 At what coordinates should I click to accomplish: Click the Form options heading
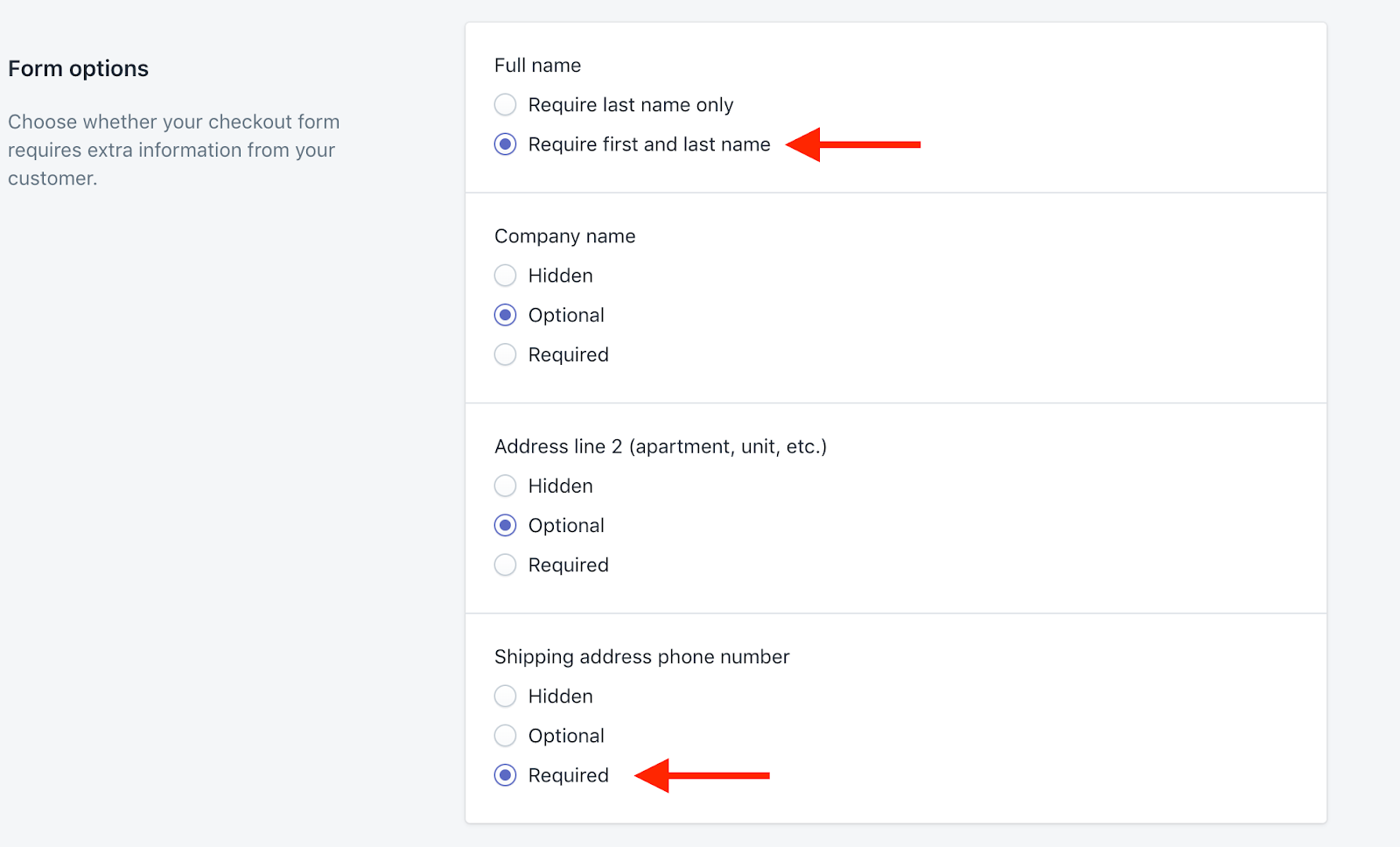79,68
